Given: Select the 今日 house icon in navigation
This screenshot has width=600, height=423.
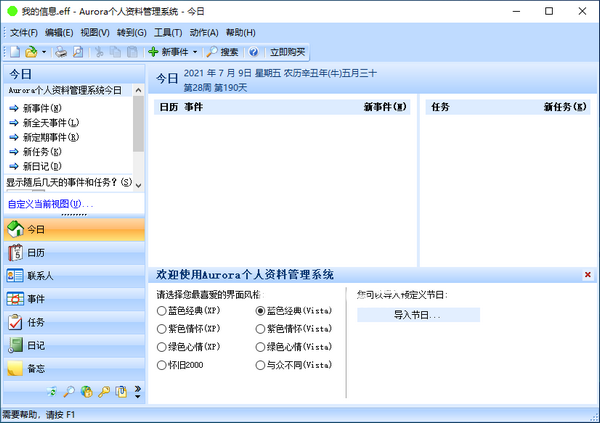Looking at the screenshot, I should (15, 229).
